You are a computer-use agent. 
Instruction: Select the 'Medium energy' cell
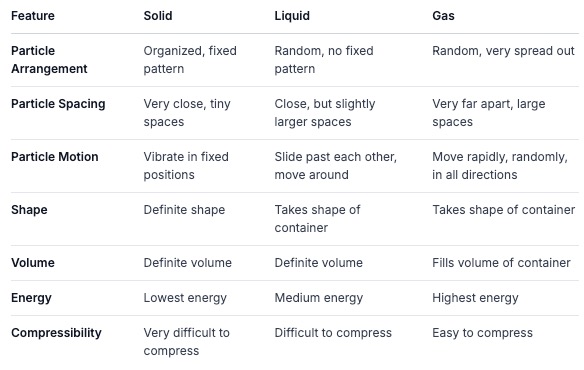[318, 298]
